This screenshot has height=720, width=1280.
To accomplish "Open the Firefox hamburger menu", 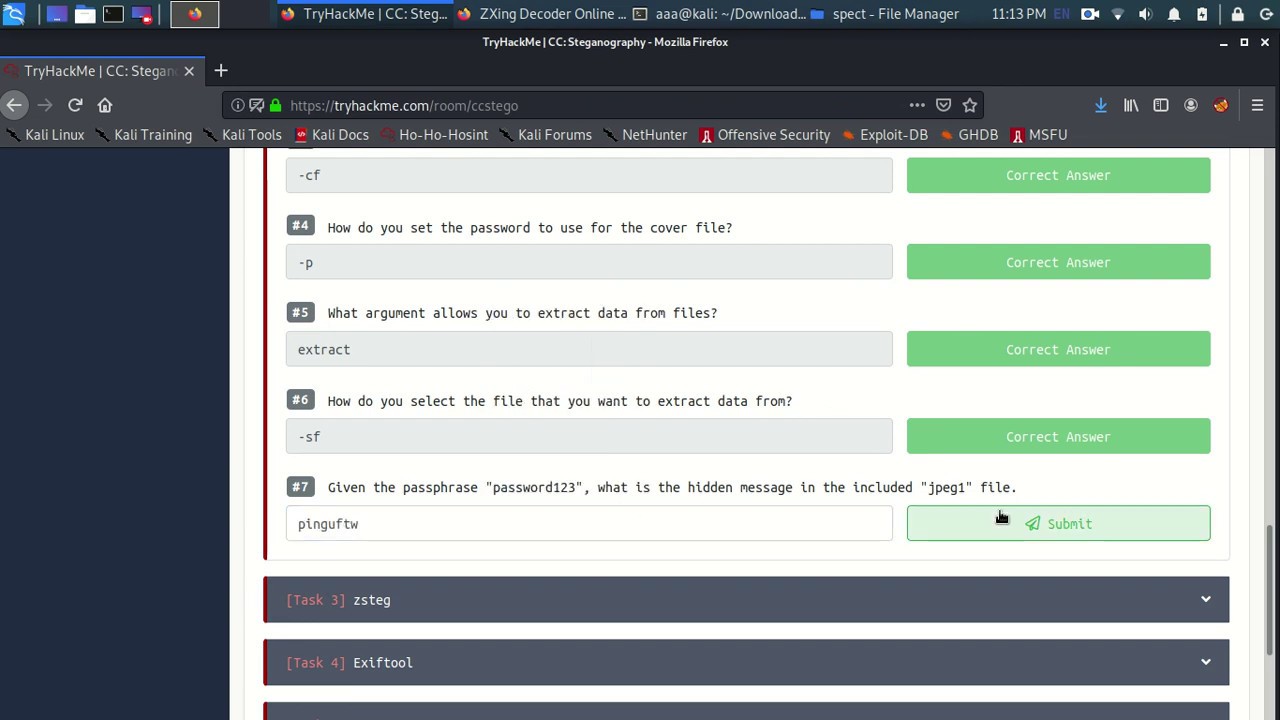I will tap(1257, 105).
